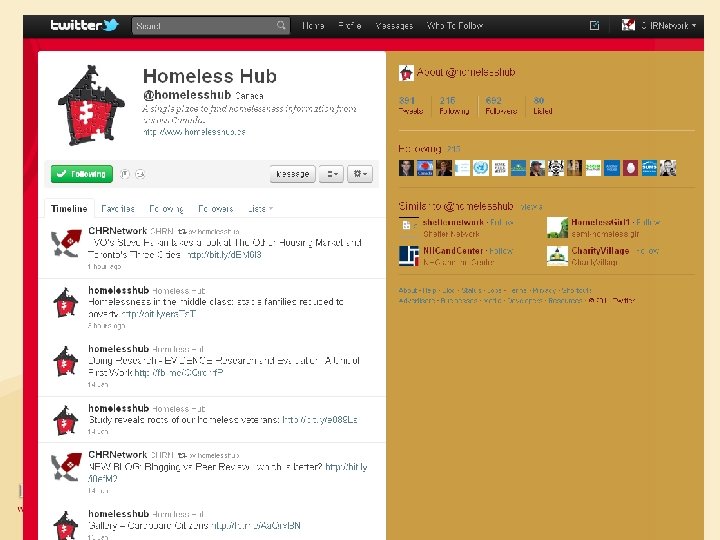Open Profile in top navigation
The width and height of the screenshot is (720, 540).
pyautogui.click(x=350, y=26)
